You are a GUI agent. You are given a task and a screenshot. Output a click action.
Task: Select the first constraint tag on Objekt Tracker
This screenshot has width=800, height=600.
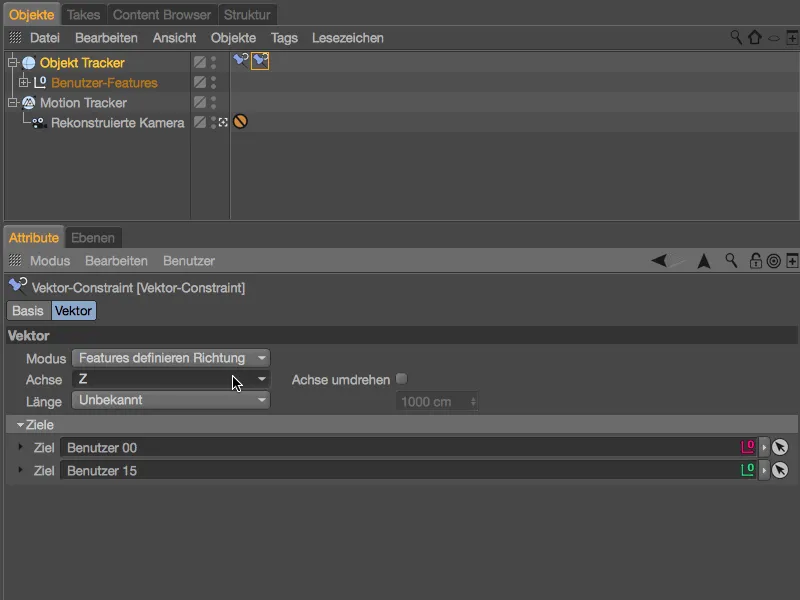tap(240, 61)
